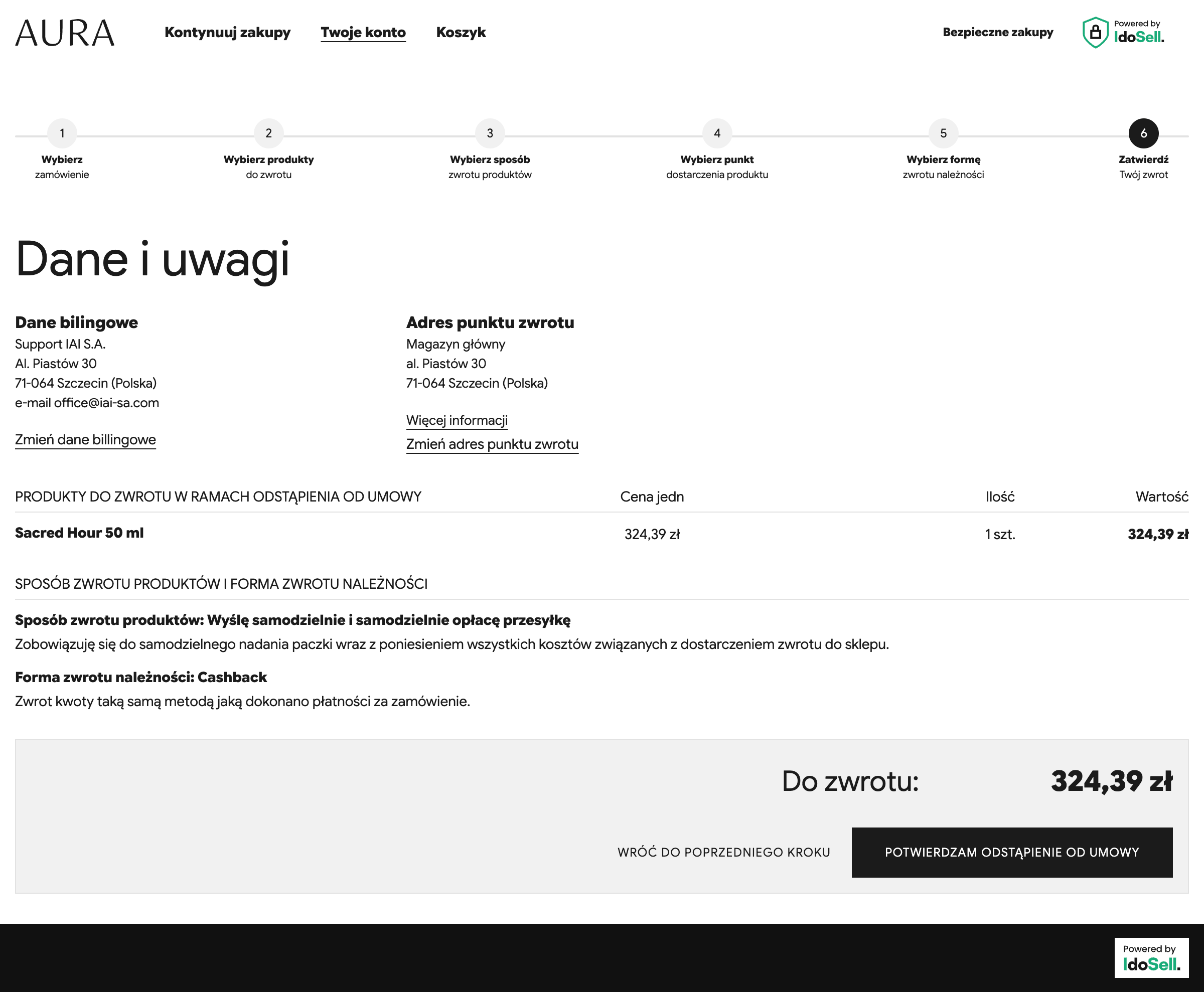Click Wróć do poprzedniego kroku button

pyautogui.click(x=724, y=852)
